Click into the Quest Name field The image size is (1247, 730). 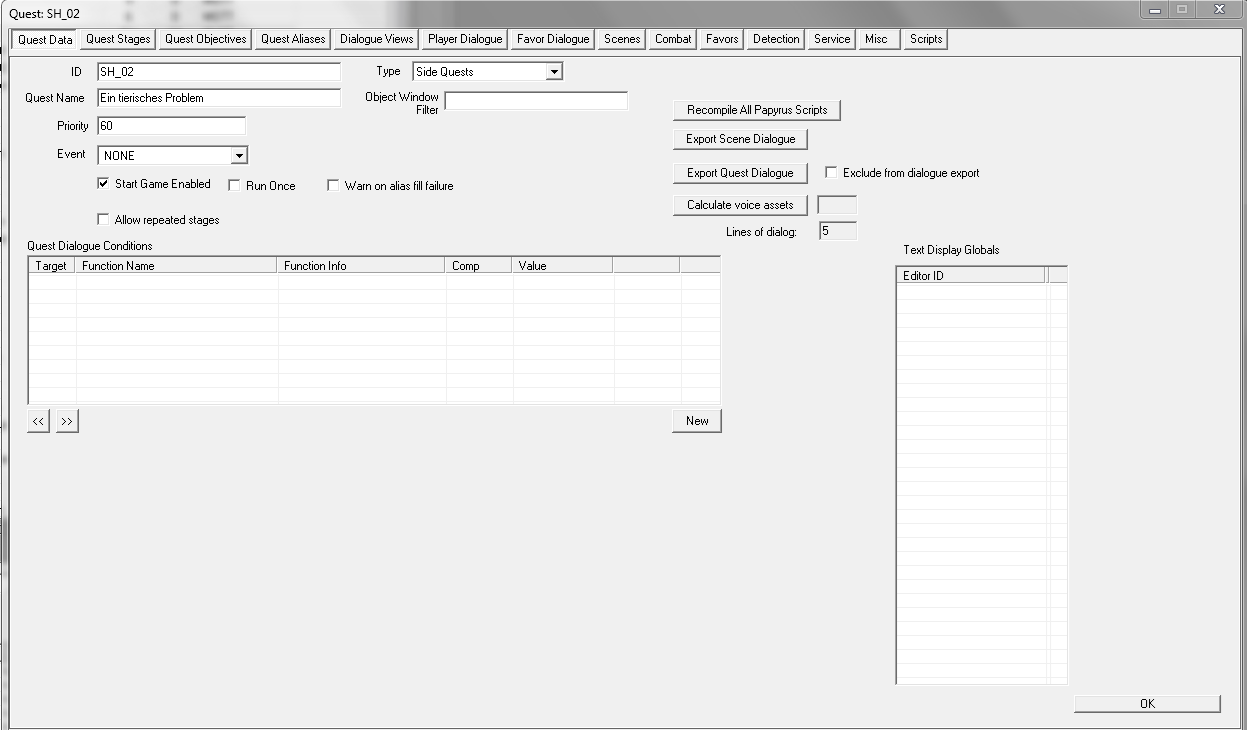(218, 98)
